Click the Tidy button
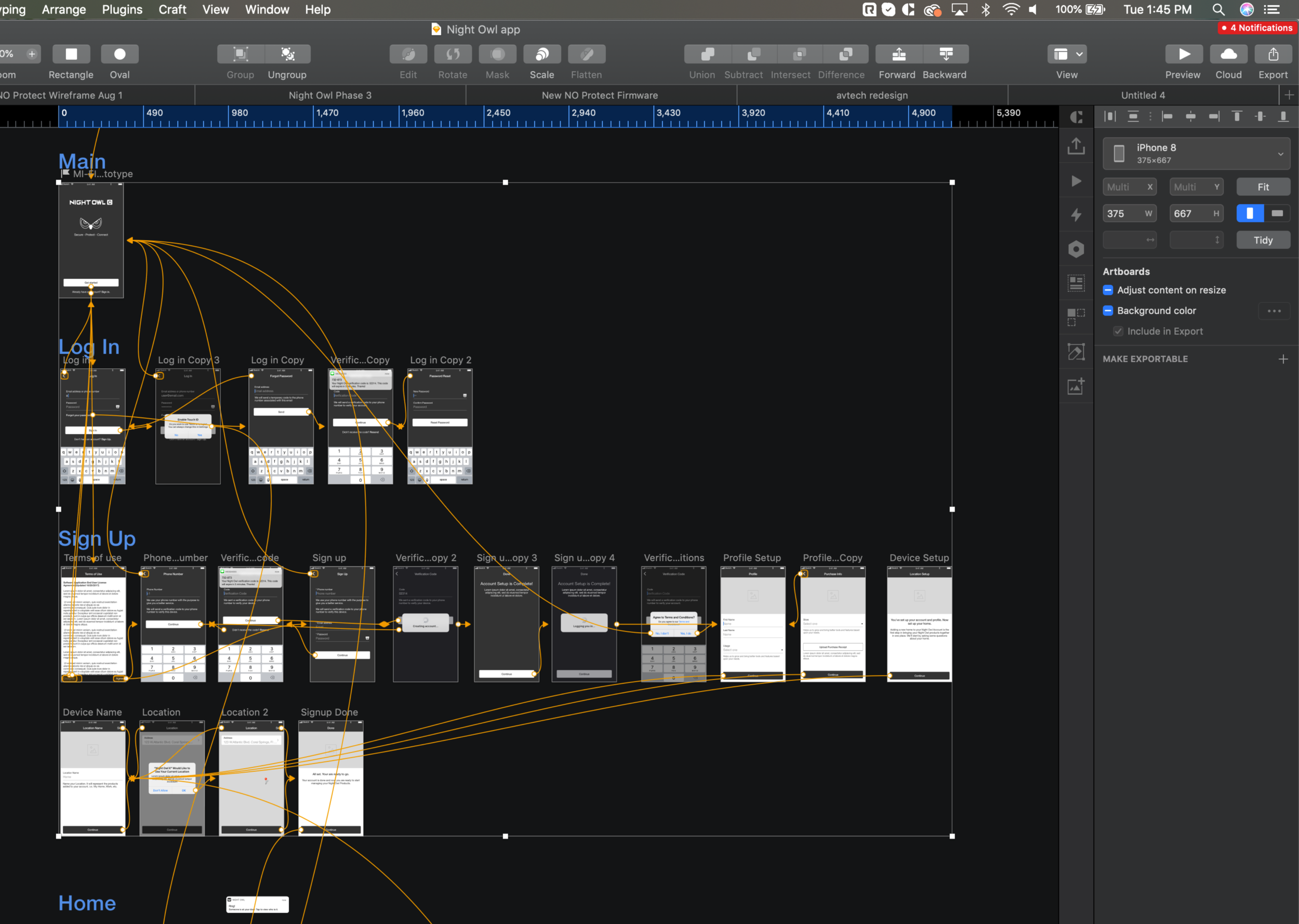This screenshot has height=924, width=1299. tap(1263, 240)
